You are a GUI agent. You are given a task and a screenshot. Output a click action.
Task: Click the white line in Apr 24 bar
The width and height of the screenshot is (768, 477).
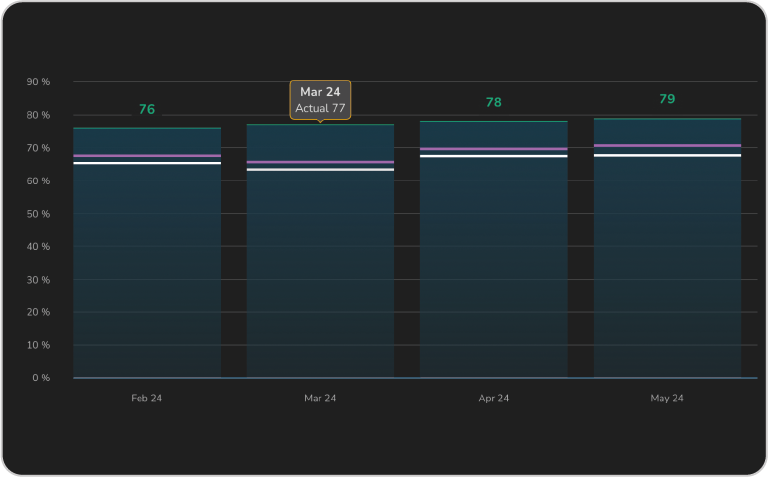click(493, 156)
